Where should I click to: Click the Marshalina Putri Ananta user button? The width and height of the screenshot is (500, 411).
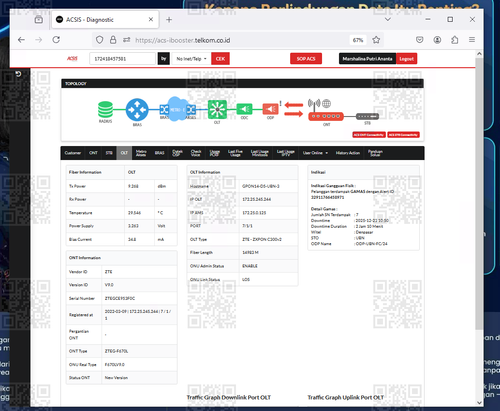click(367, 59)
